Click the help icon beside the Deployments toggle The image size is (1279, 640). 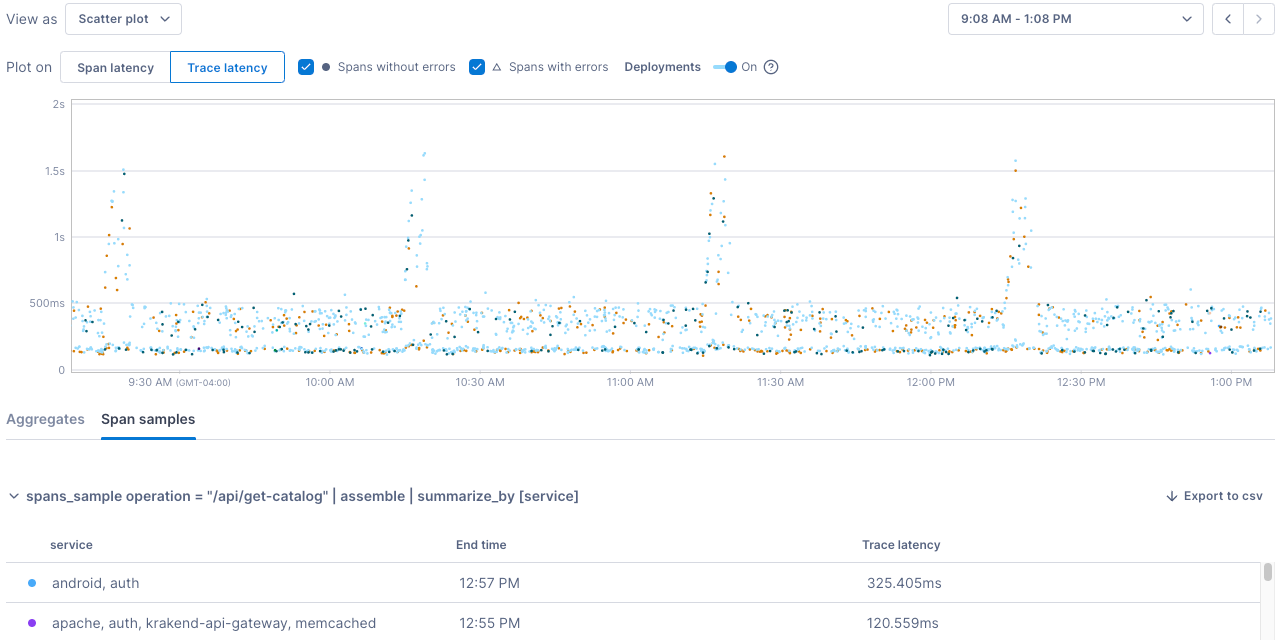pos(770,67)
